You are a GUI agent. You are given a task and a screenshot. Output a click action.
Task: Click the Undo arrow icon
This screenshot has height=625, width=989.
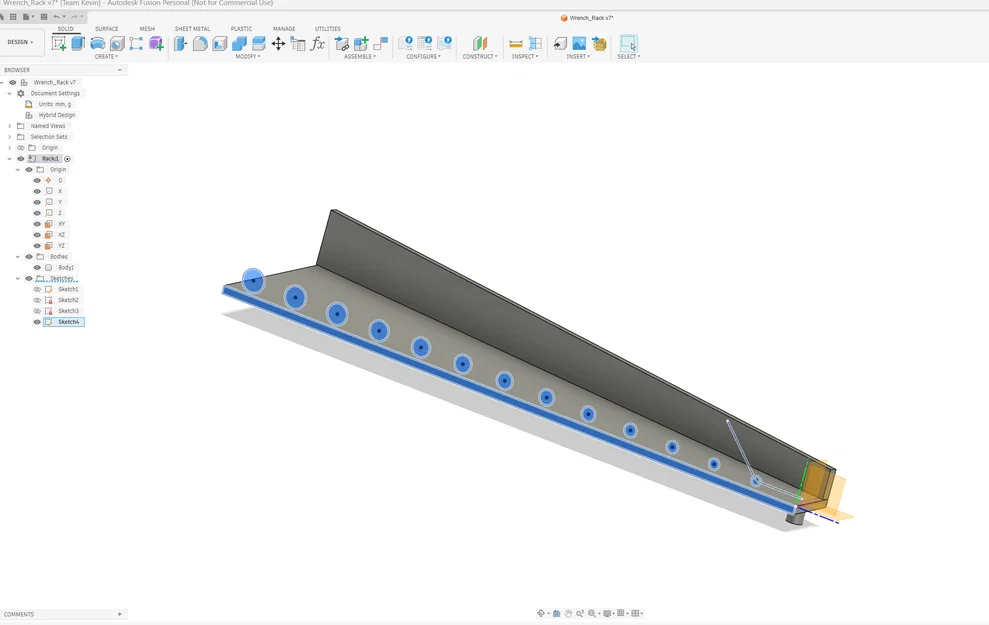[x=57, y=16]
